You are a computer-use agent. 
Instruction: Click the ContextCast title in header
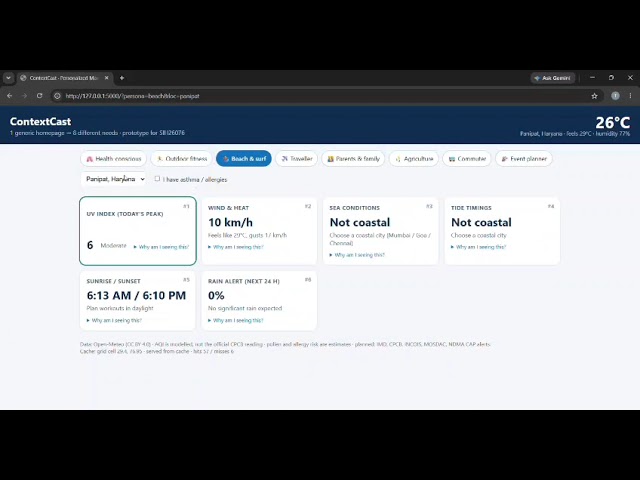40,121
